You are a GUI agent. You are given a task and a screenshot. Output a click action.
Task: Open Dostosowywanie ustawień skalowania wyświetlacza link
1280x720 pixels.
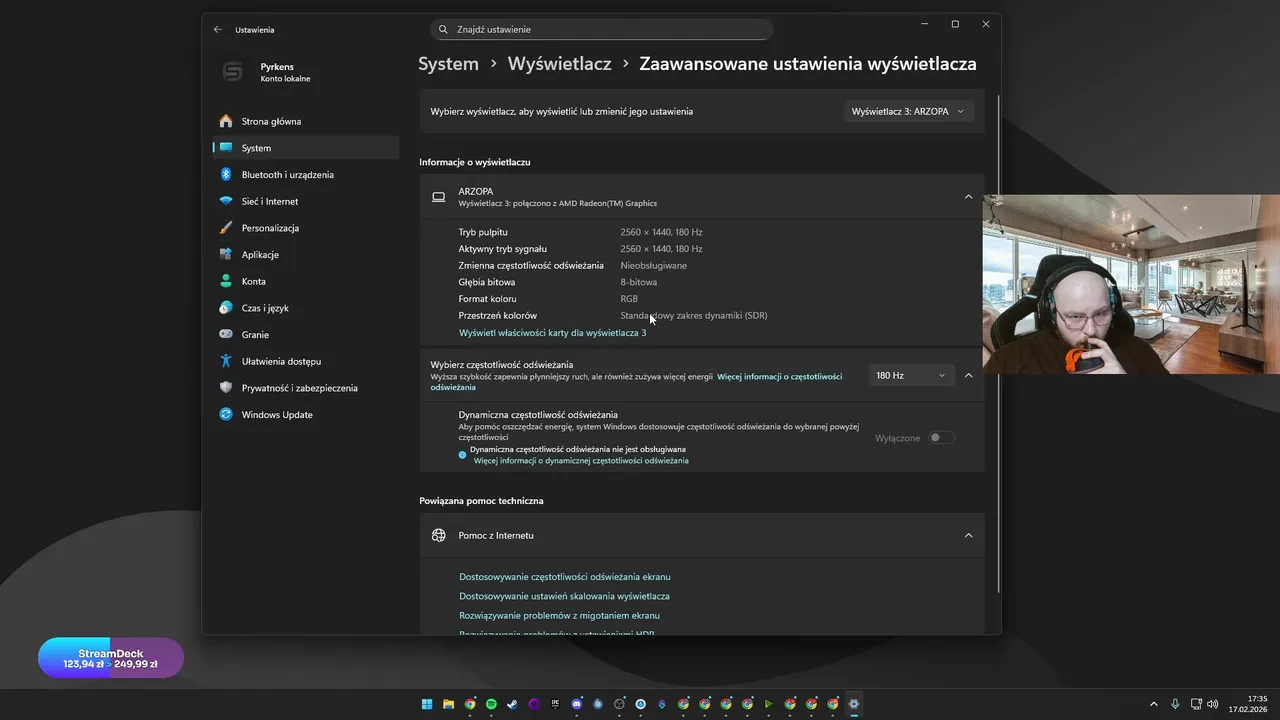tap(564, 596)
